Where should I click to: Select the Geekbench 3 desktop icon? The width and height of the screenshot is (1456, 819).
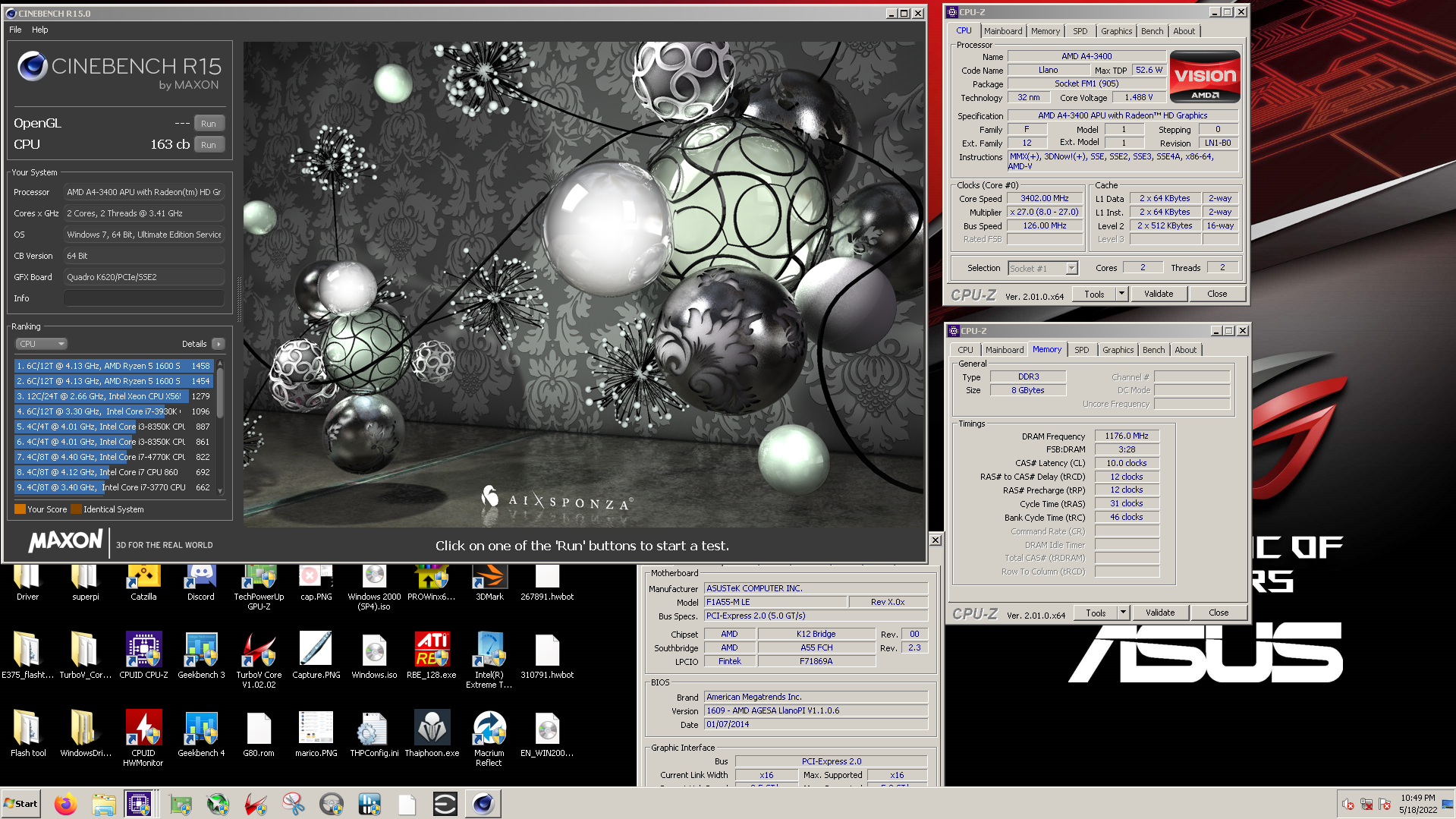(201, 655)
